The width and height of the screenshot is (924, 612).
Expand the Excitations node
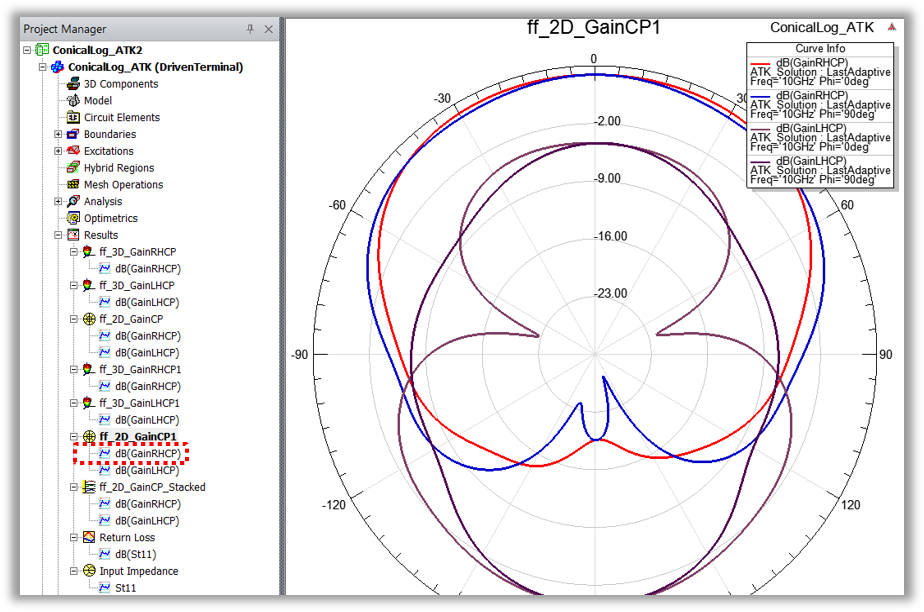[x=58, y=151]
